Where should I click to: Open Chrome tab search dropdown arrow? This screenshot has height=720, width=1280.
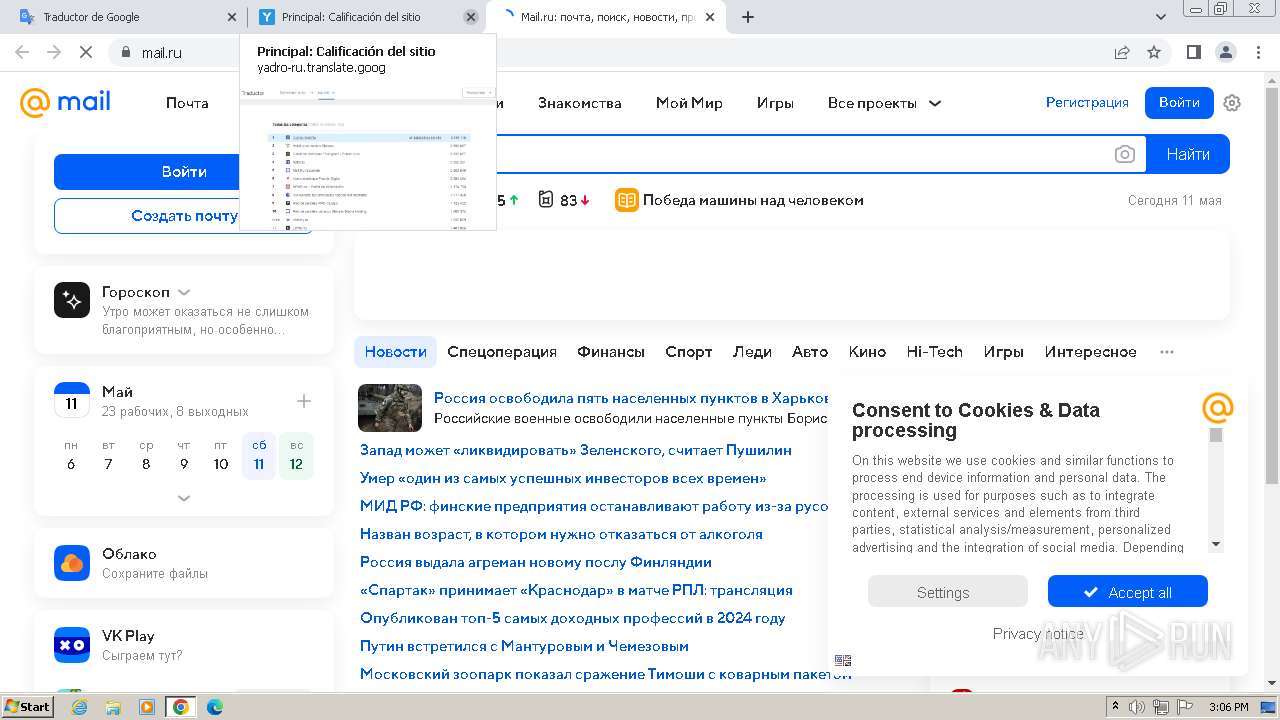[x=1161, y=17]
